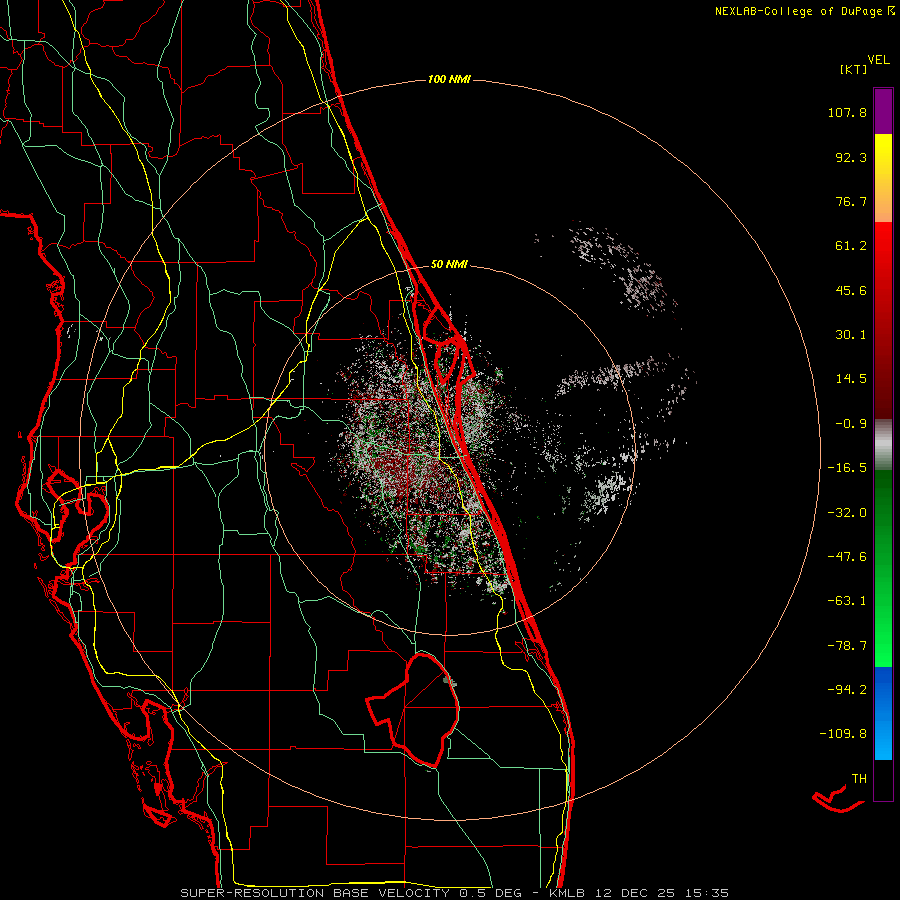
Task: Click the 12 DEC 25 15:35 timestamp
Action: [x=661, y=893]
